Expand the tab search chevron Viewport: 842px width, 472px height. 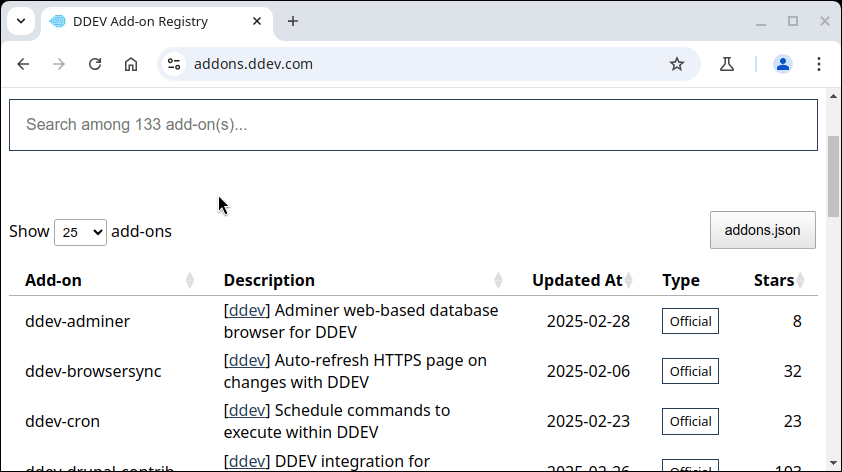[21, 21]
